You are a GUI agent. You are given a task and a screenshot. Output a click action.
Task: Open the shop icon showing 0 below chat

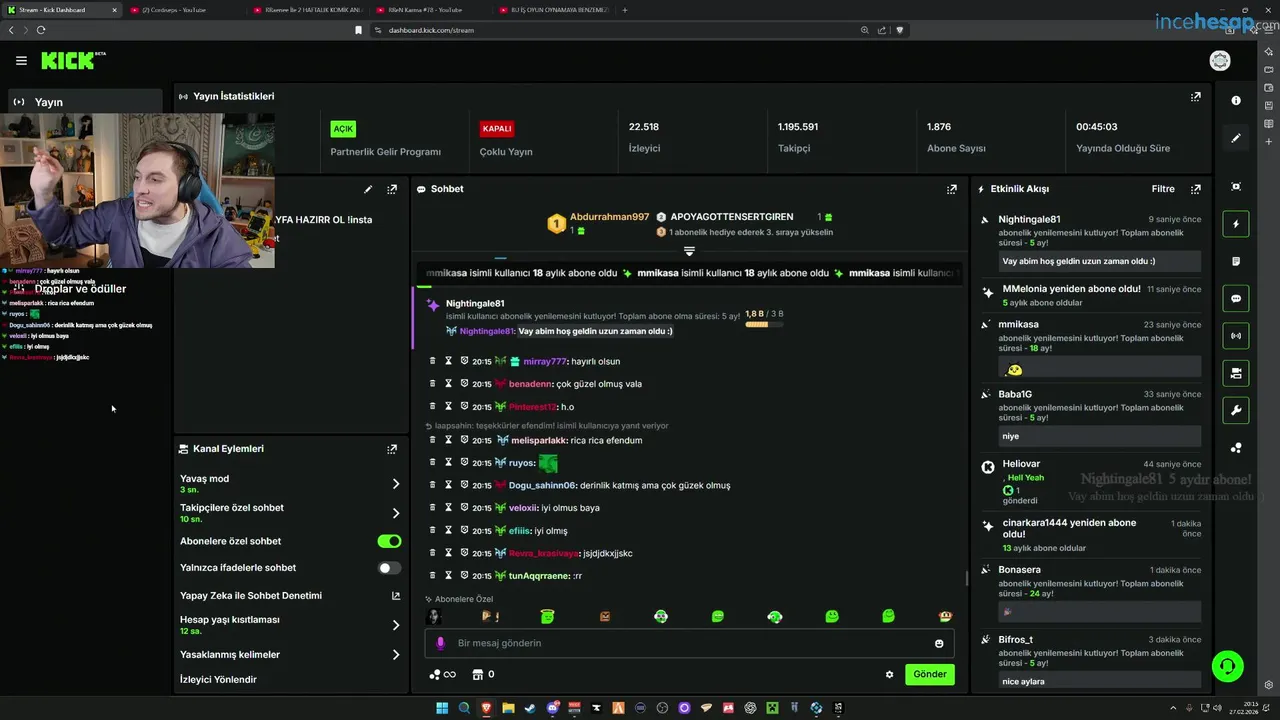(483, 674)
